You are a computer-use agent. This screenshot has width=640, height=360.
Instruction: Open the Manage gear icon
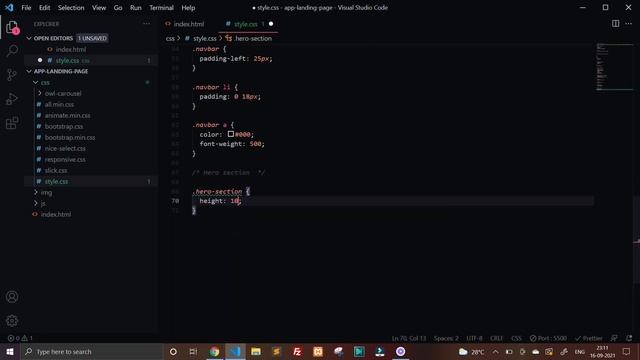point(12,321)
